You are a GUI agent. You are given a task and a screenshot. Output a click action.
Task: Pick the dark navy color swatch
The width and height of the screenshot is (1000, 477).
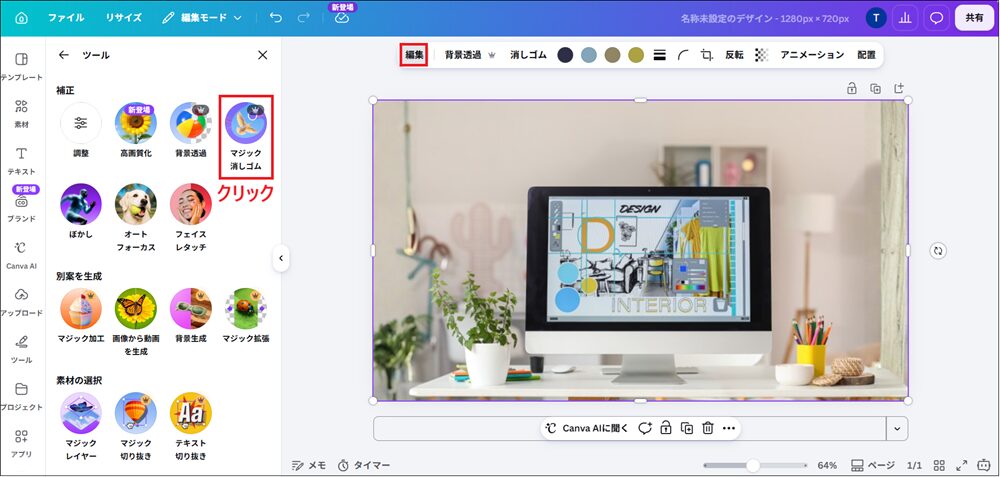coord(565,55)
